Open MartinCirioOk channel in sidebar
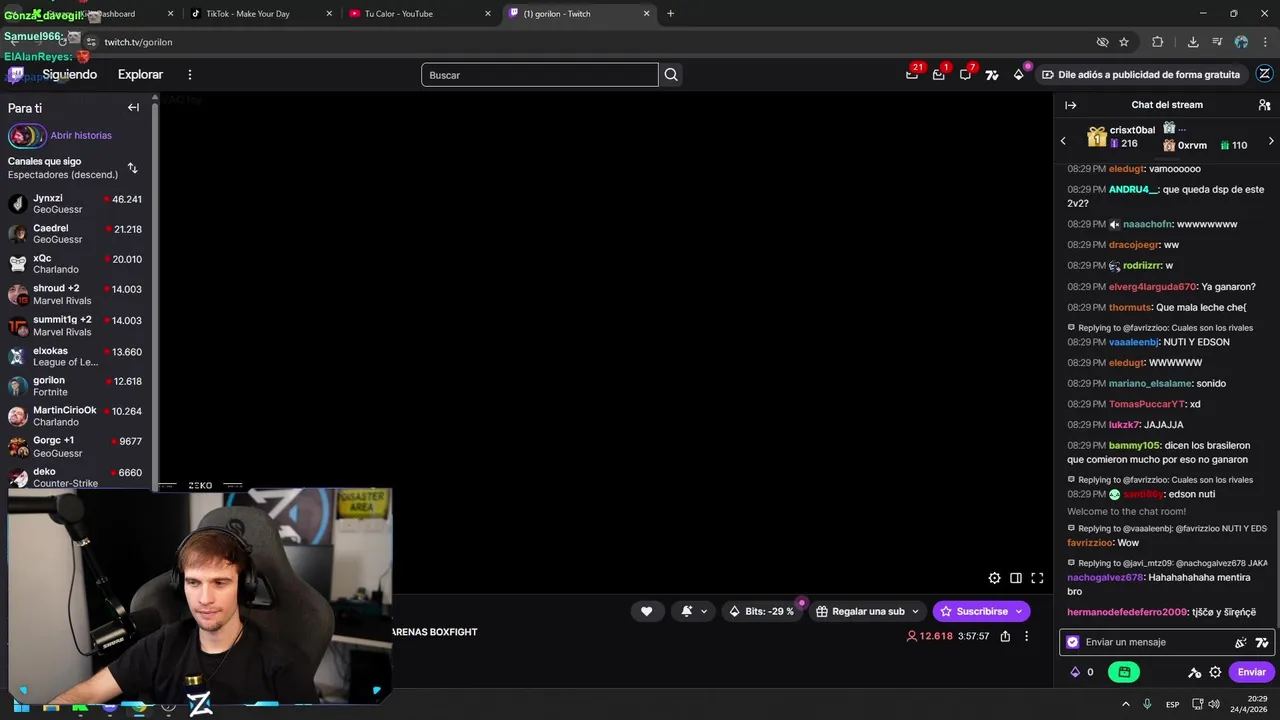The height and width of the screenshot is (720, 1280). tap(76, 416)
